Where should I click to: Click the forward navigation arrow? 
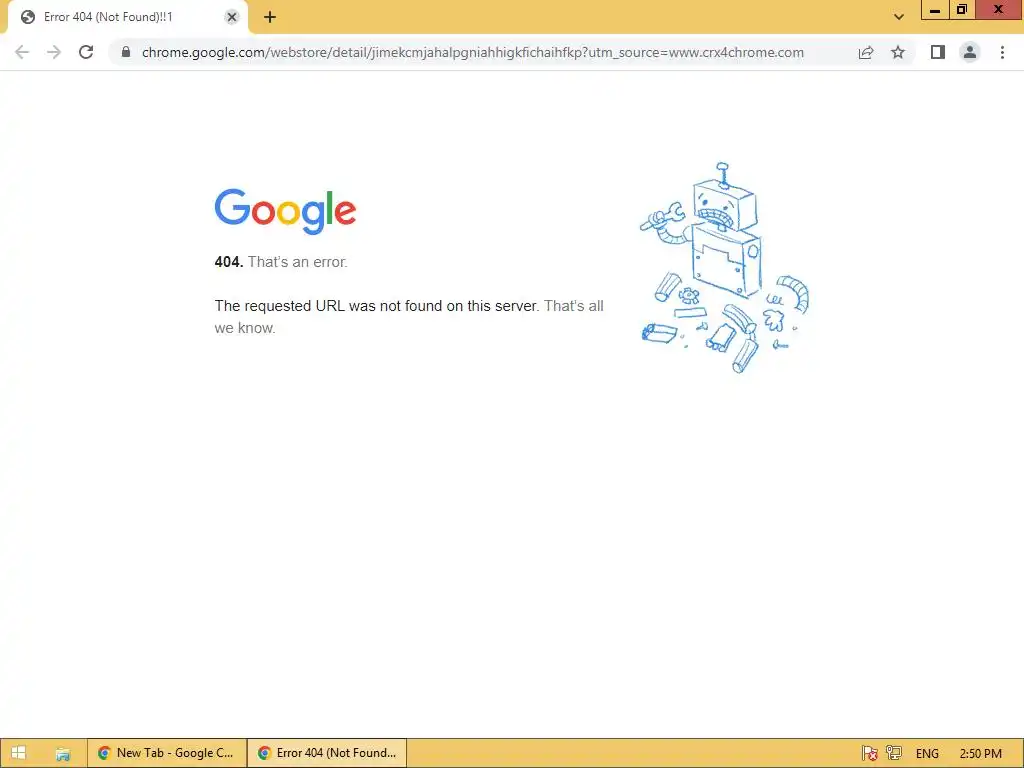point(54,52)
